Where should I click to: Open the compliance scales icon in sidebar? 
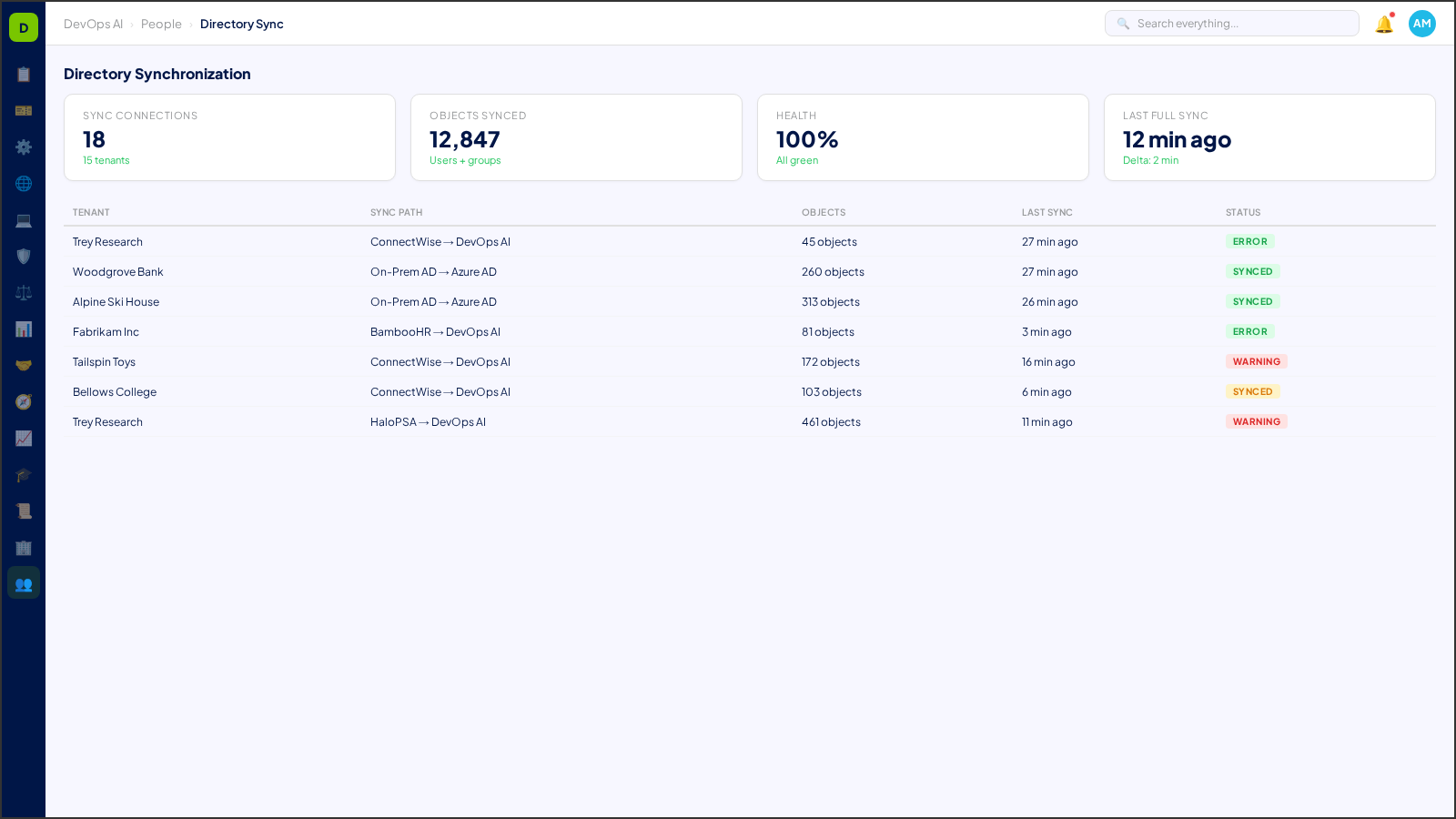(x=24, y=292)
